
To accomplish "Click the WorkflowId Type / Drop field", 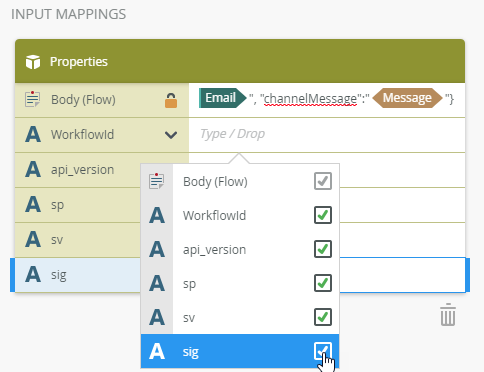I will 327,135.
